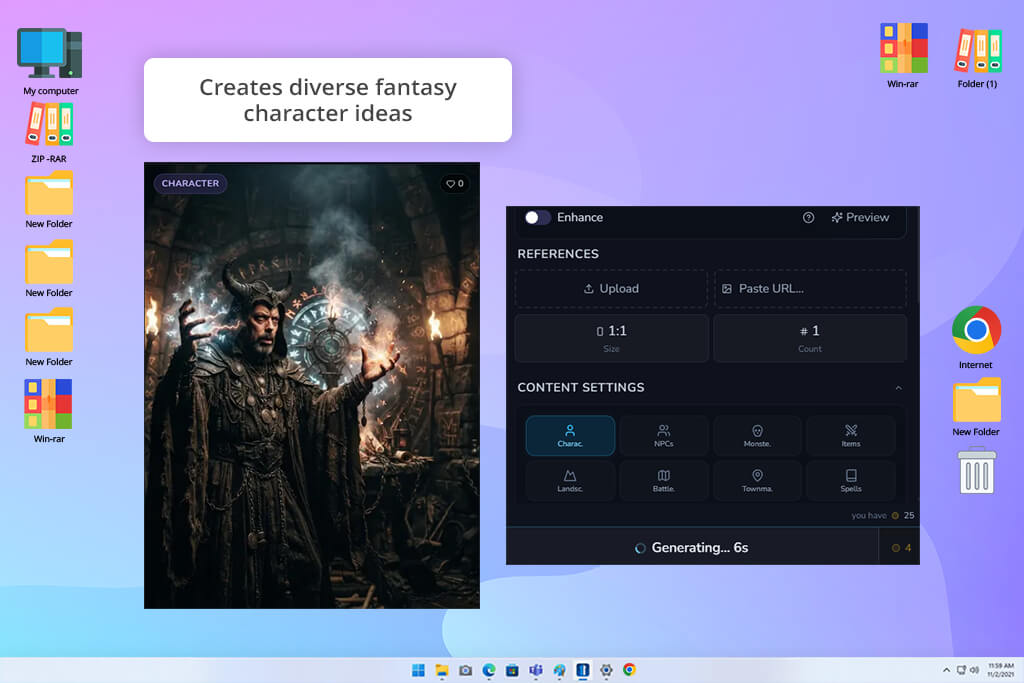Select the Townmap content type
This screenshot has width=1024, height=683.
point(758,481)
